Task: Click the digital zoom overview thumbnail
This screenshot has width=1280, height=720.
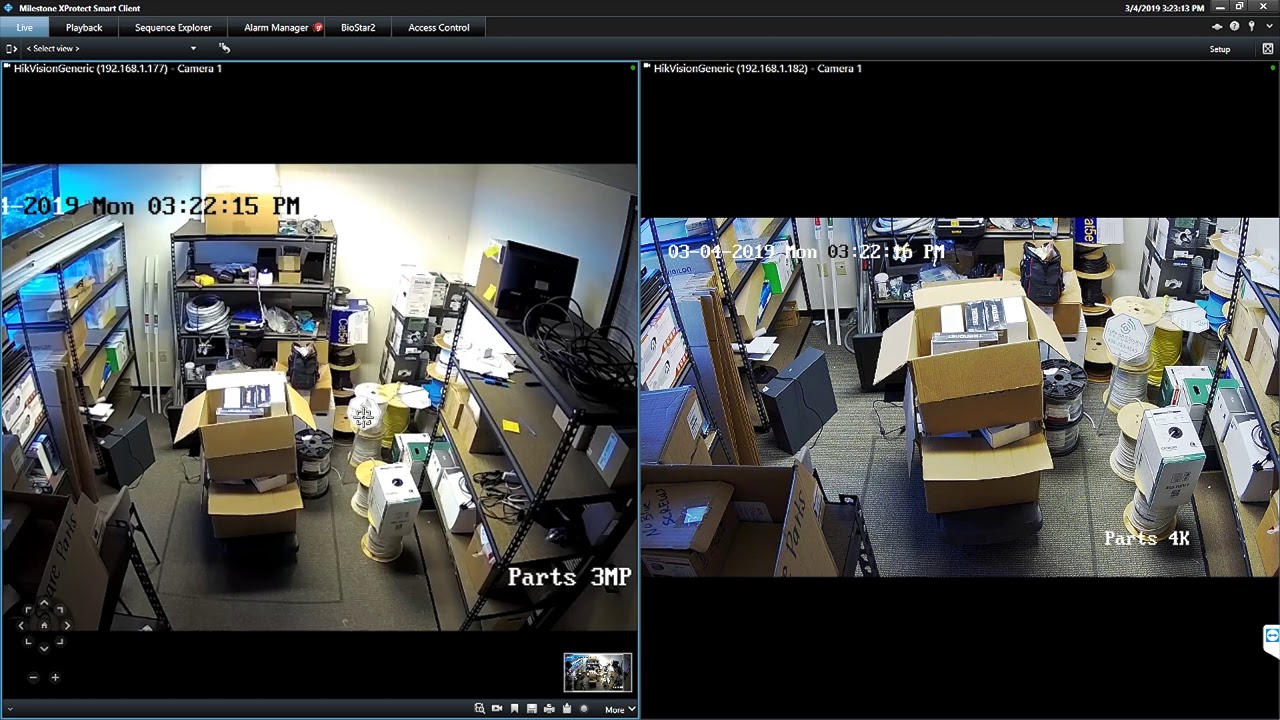Action: click(598, 672)
